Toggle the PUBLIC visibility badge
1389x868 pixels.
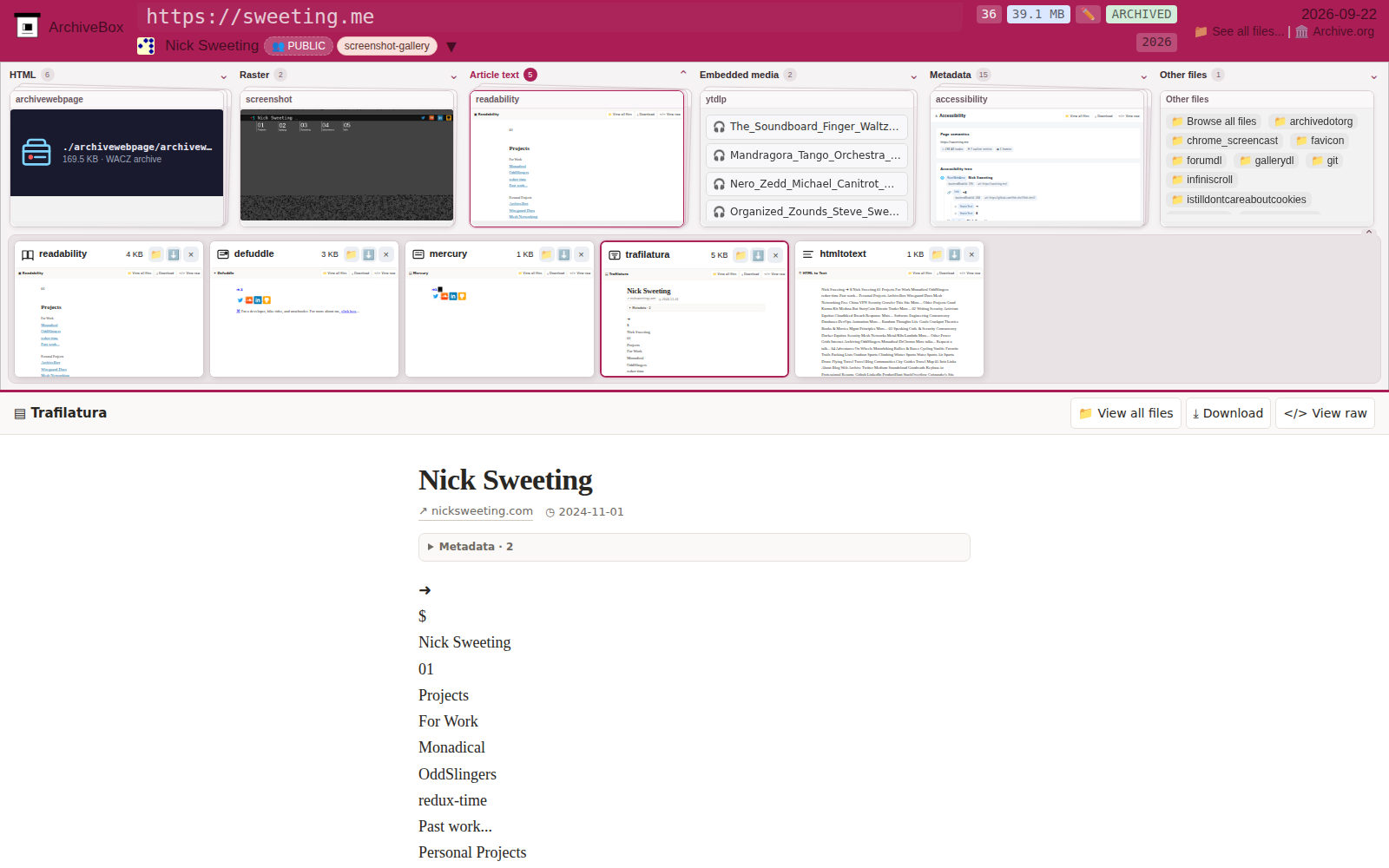click(299, 46)
